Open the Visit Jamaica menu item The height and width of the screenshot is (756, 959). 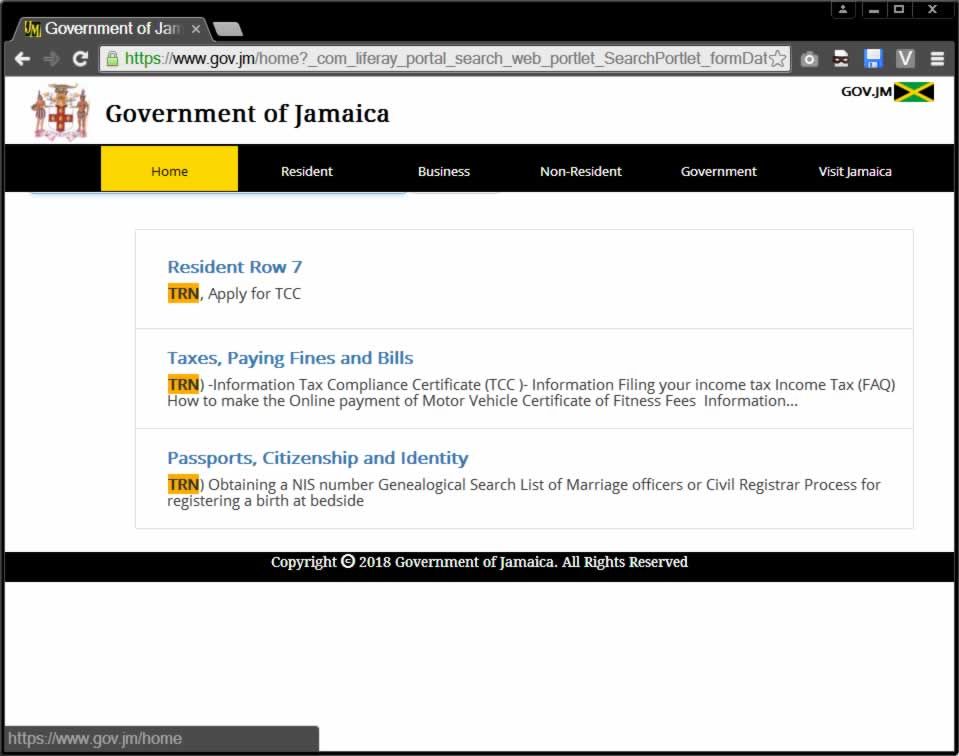(854, 171)
